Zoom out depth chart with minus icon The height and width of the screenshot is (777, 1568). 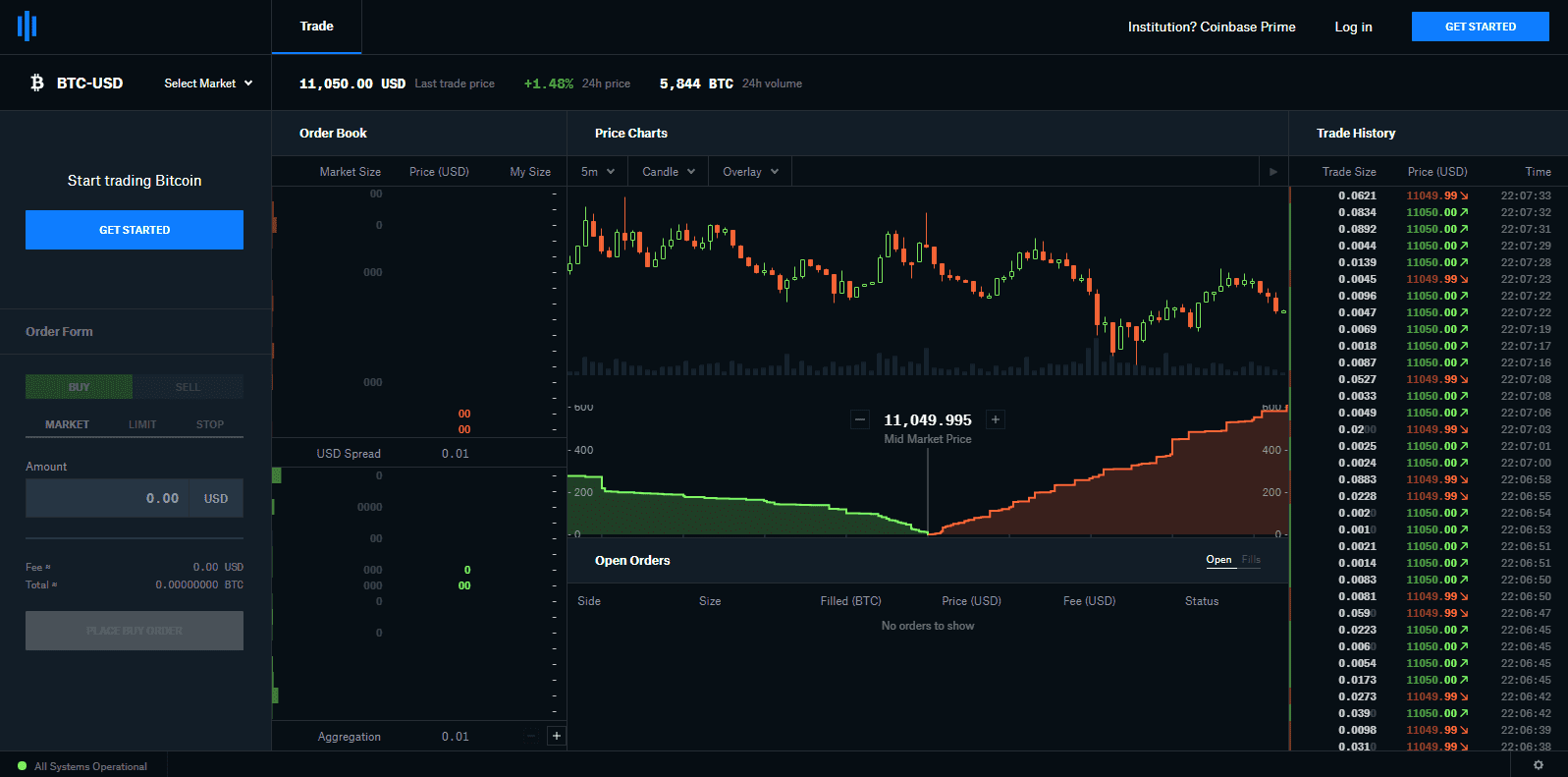coord(860,419)
